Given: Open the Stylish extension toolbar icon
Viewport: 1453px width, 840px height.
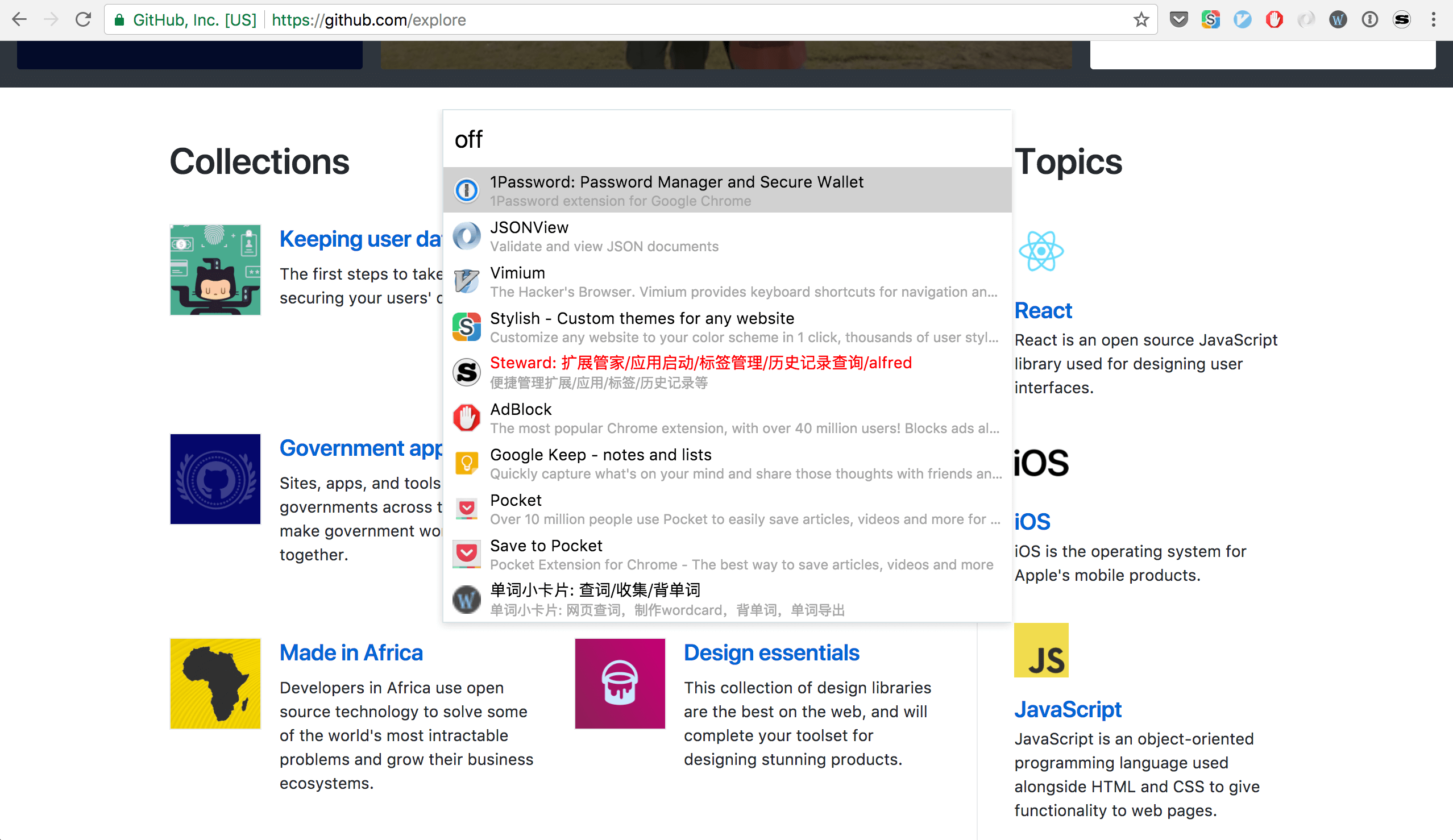Looking at the screenshot, I should point(1210,19).
